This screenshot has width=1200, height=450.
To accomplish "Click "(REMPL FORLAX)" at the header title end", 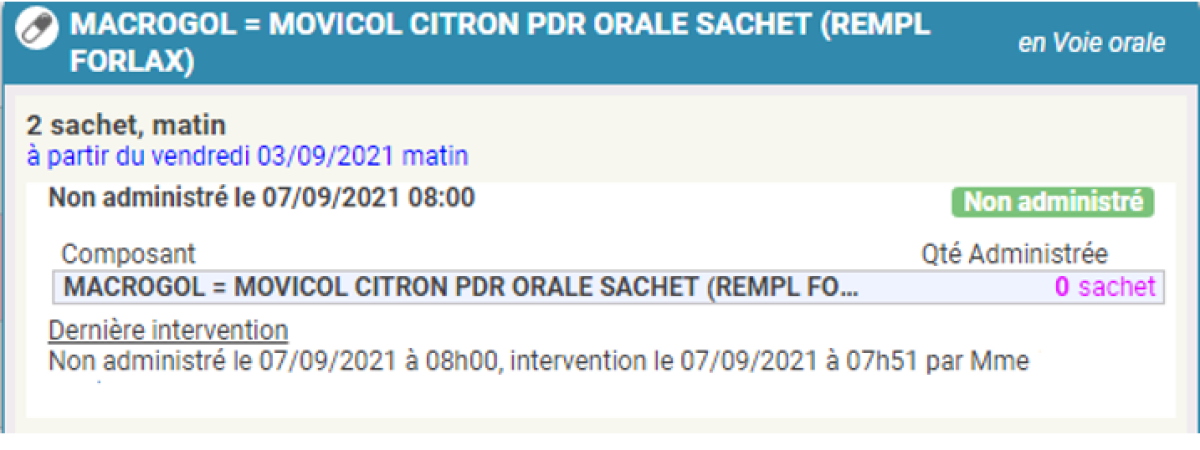I will [130, 62].
